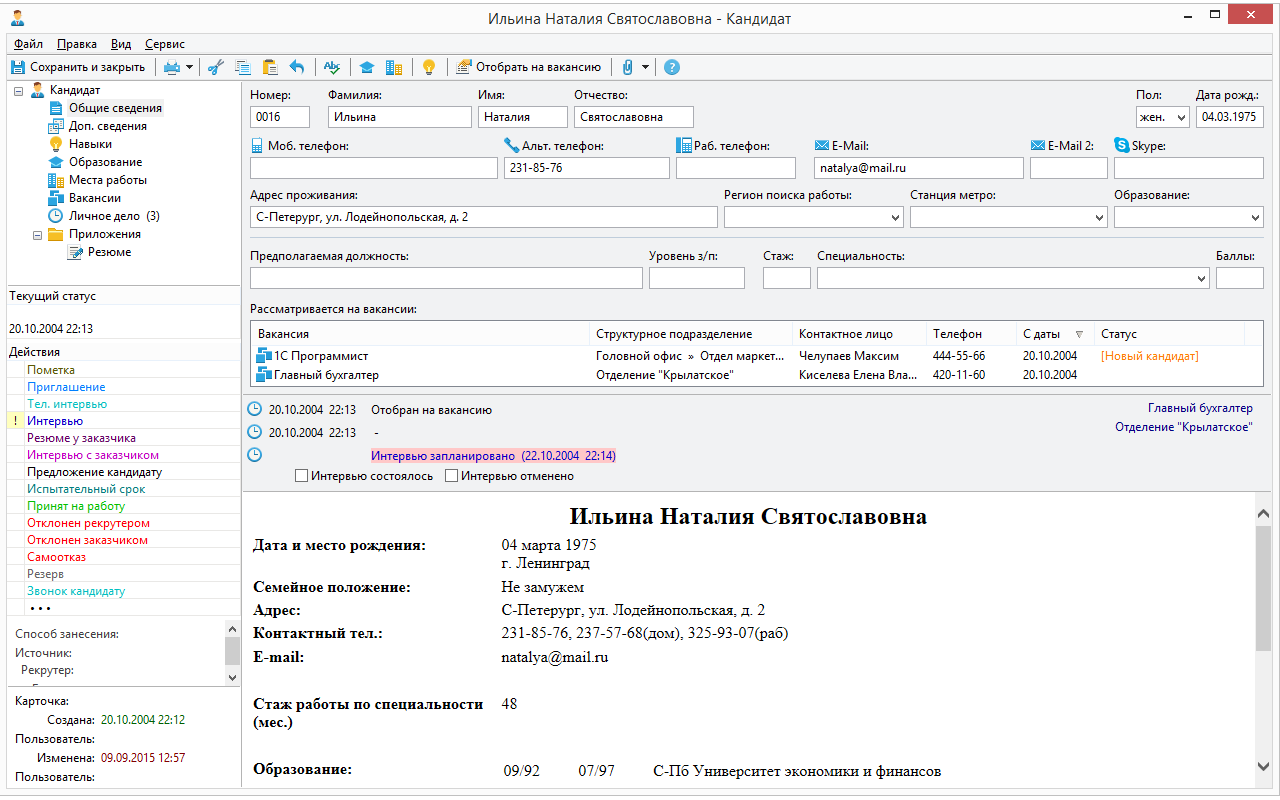Open the 'Образование' combo box

tap(1255, 217)
